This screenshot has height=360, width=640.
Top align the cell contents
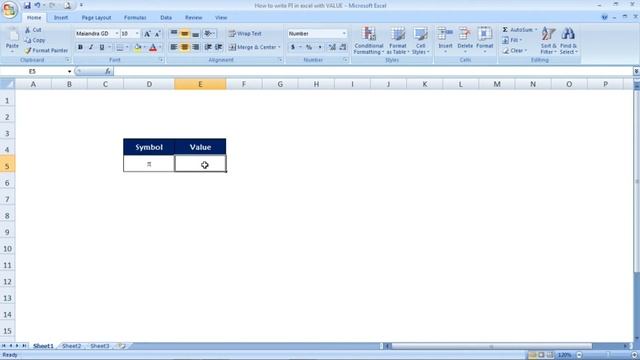coord(174,34)
